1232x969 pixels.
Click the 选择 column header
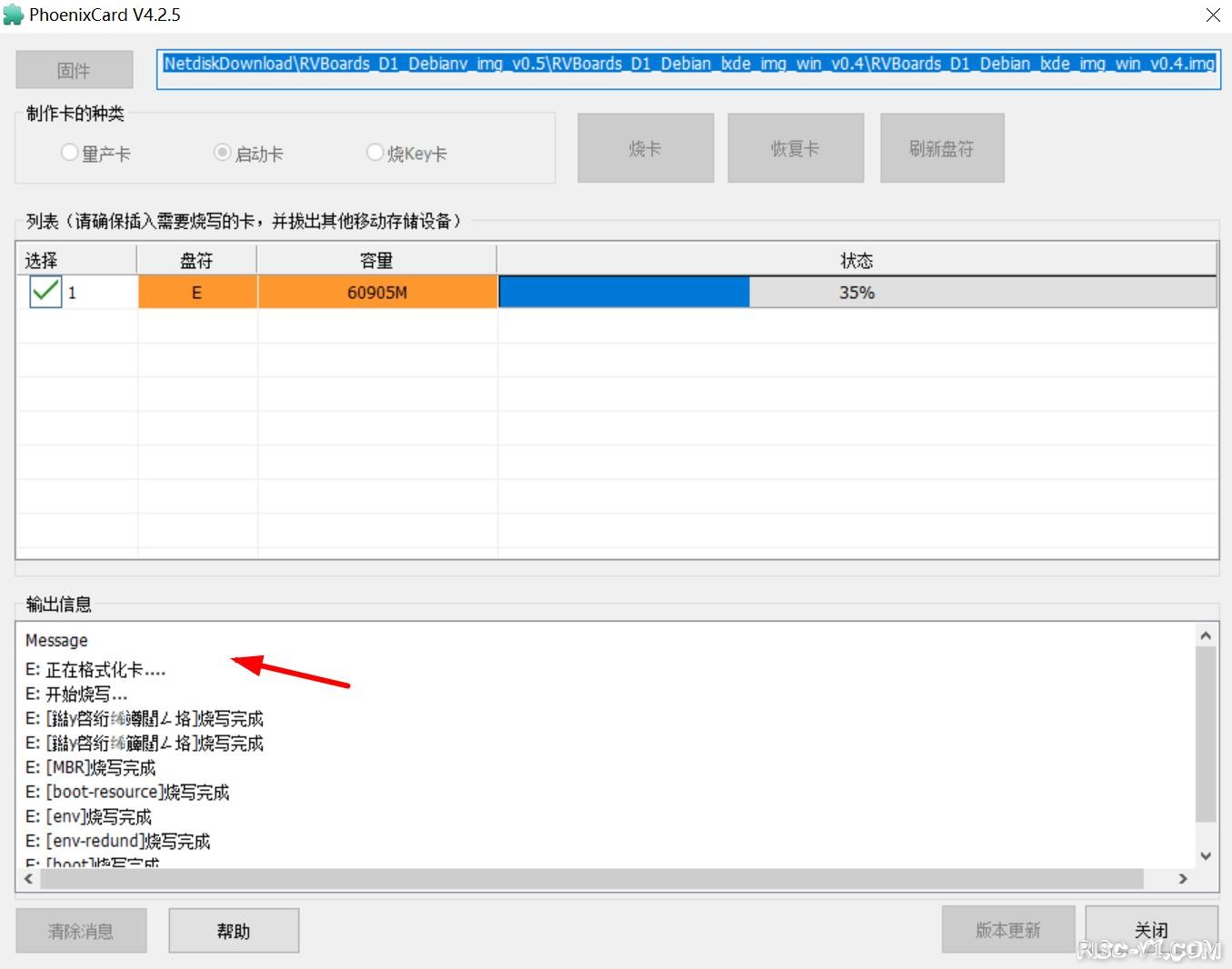pyautogui.click(x=77, y=261)
